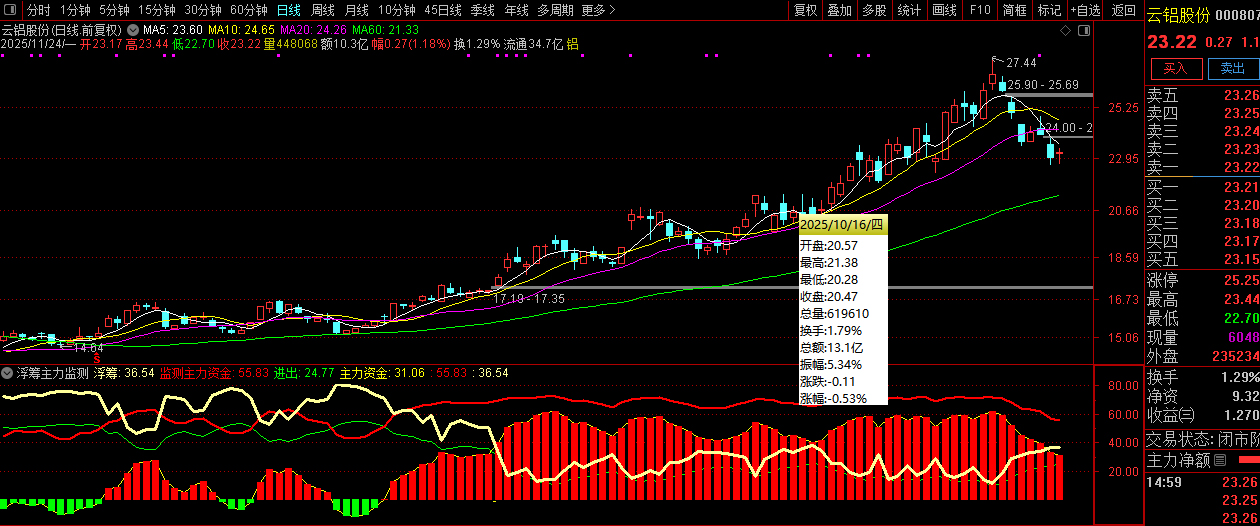Click the red 买入 buy button
1260x526 pixels.
pos(1175,69)
